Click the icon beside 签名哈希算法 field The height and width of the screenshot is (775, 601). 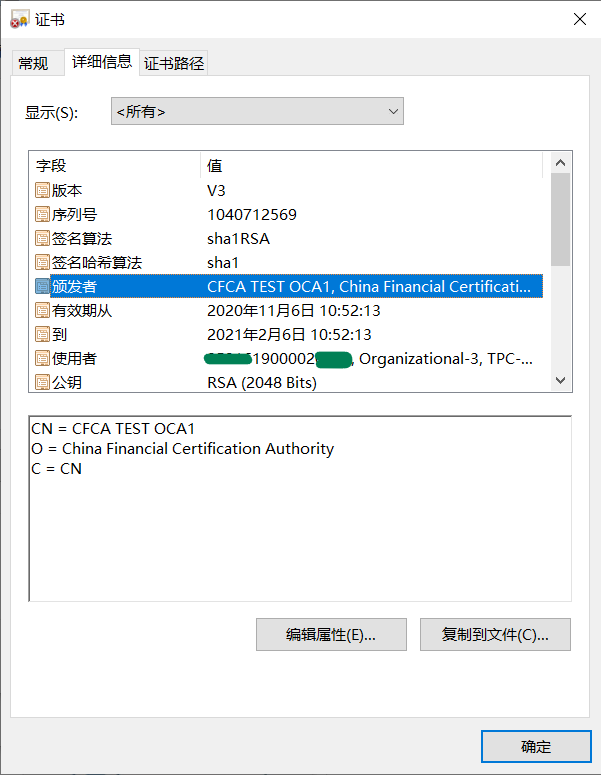[x=43, y=262]
